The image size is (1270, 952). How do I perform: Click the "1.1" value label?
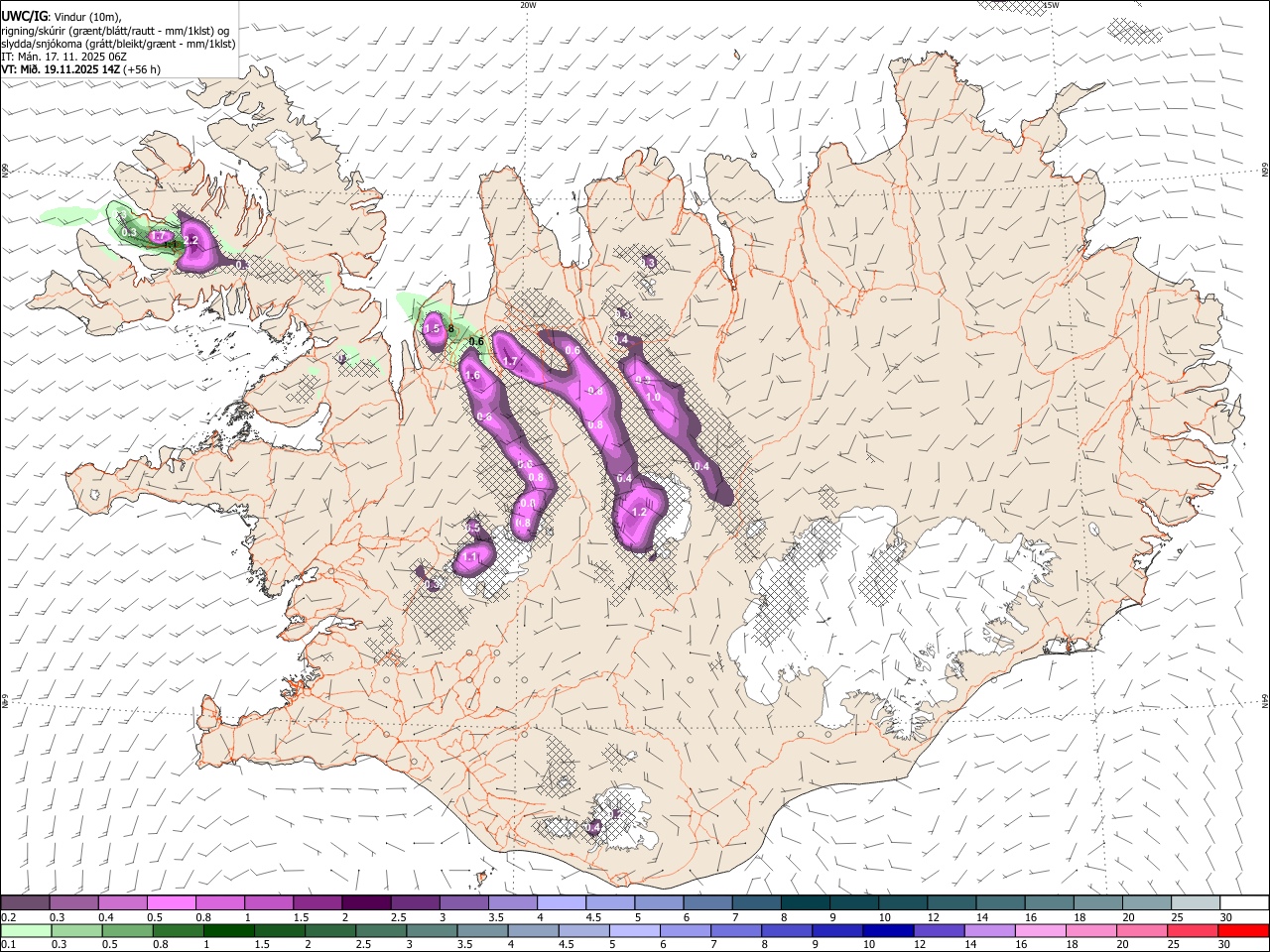(472, 557)
